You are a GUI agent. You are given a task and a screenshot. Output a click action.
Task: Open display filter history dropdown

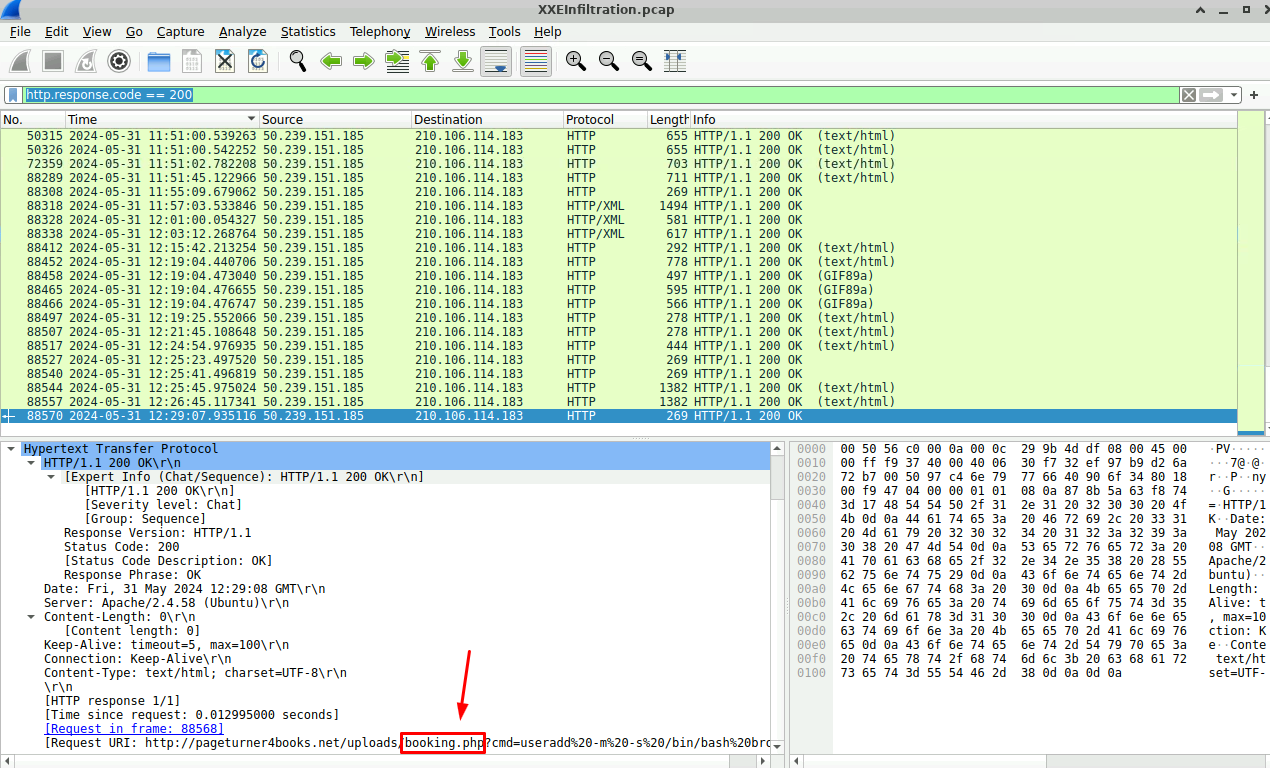pyautogui.click(x=1235, y=95)
